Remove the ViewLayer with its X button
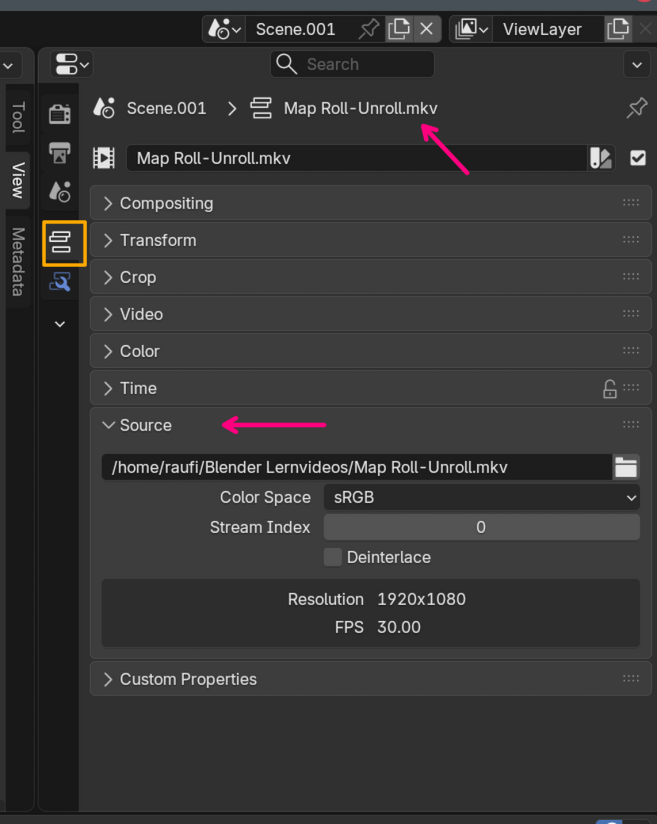The width and height of the screenshot is (657, 824). 644,29
